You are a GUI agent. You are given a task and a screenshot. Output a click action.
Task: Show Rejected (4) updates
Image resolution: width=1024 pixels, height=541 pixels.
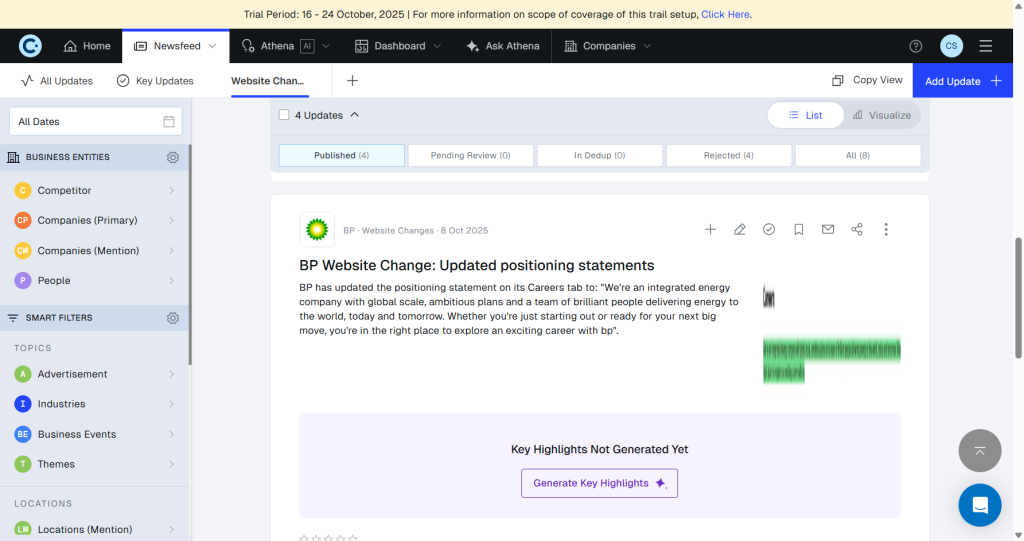pyautogui.click(x=729, y=156)
